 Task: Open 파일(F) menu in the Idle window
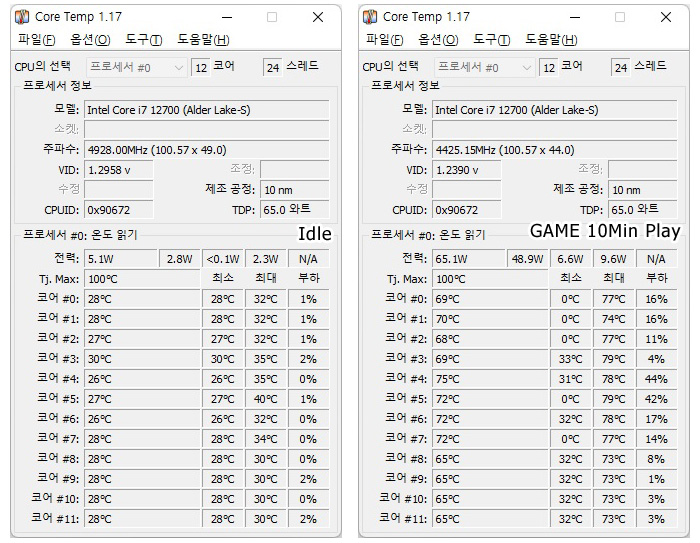(37, 40)
